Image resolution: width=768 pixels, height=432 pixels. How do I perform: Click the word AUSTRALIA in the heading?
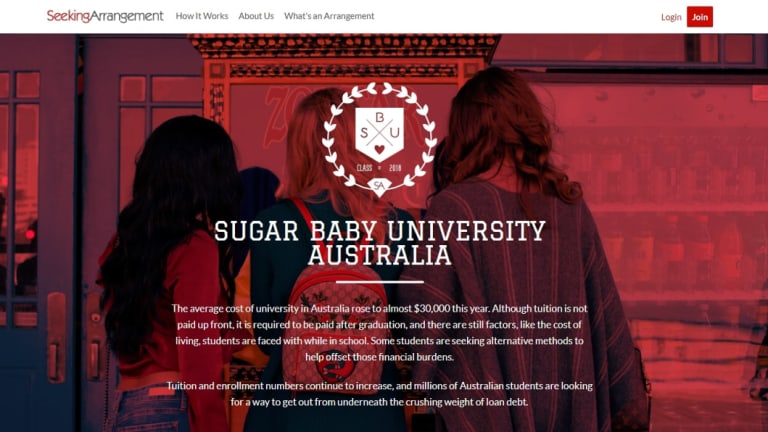coord(380,255)
